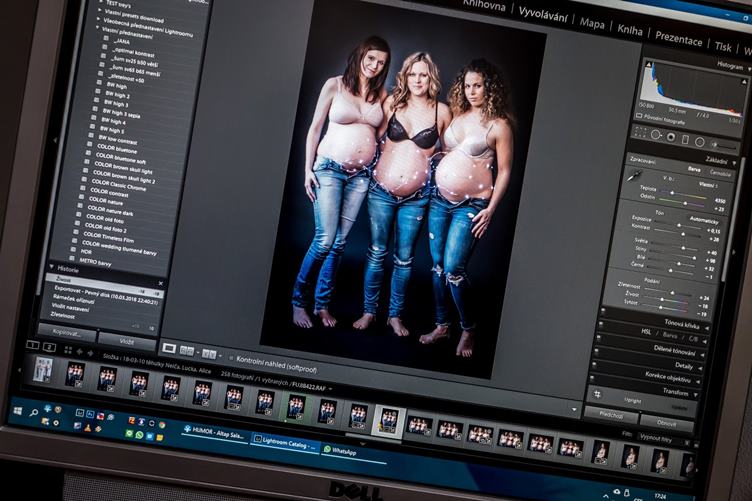Select the Y|Y before/after view
Viewport: 752px width, 501px height.
pos(209,354)
